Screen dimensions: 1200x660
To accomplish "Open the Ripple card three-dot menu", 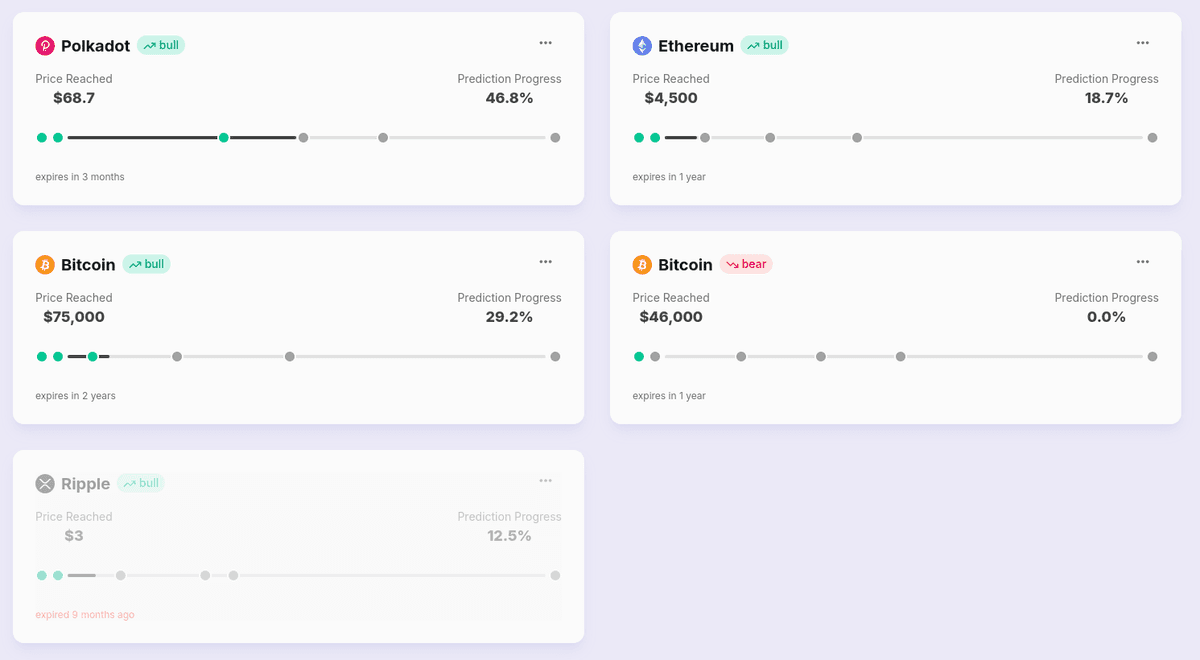I will [545, 481].
